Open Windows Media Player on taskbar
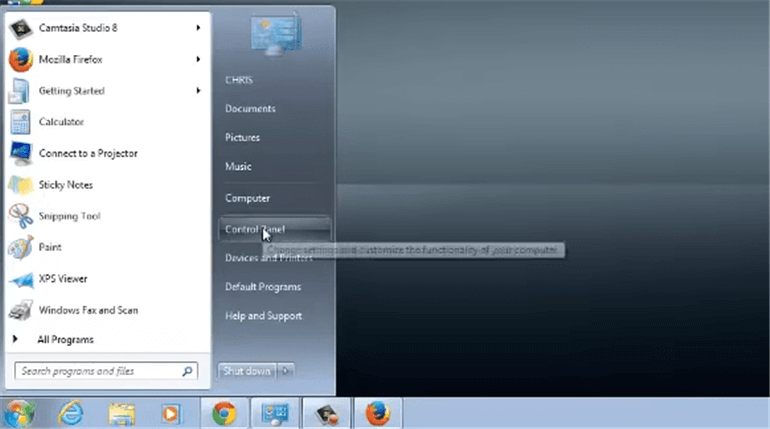Viewport: 770px width, 429px height. point(171,414)
